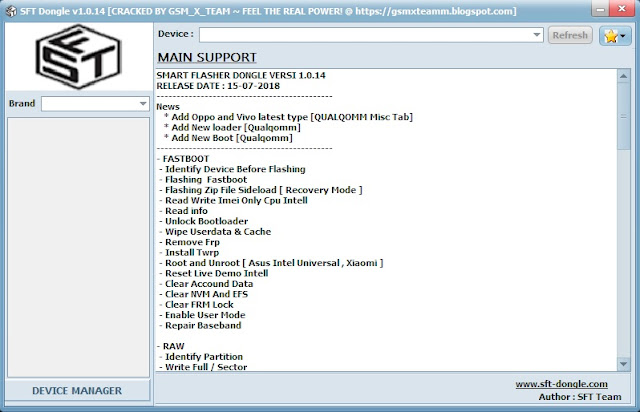Click the 'Identify Partition' line

click(201, 357)
